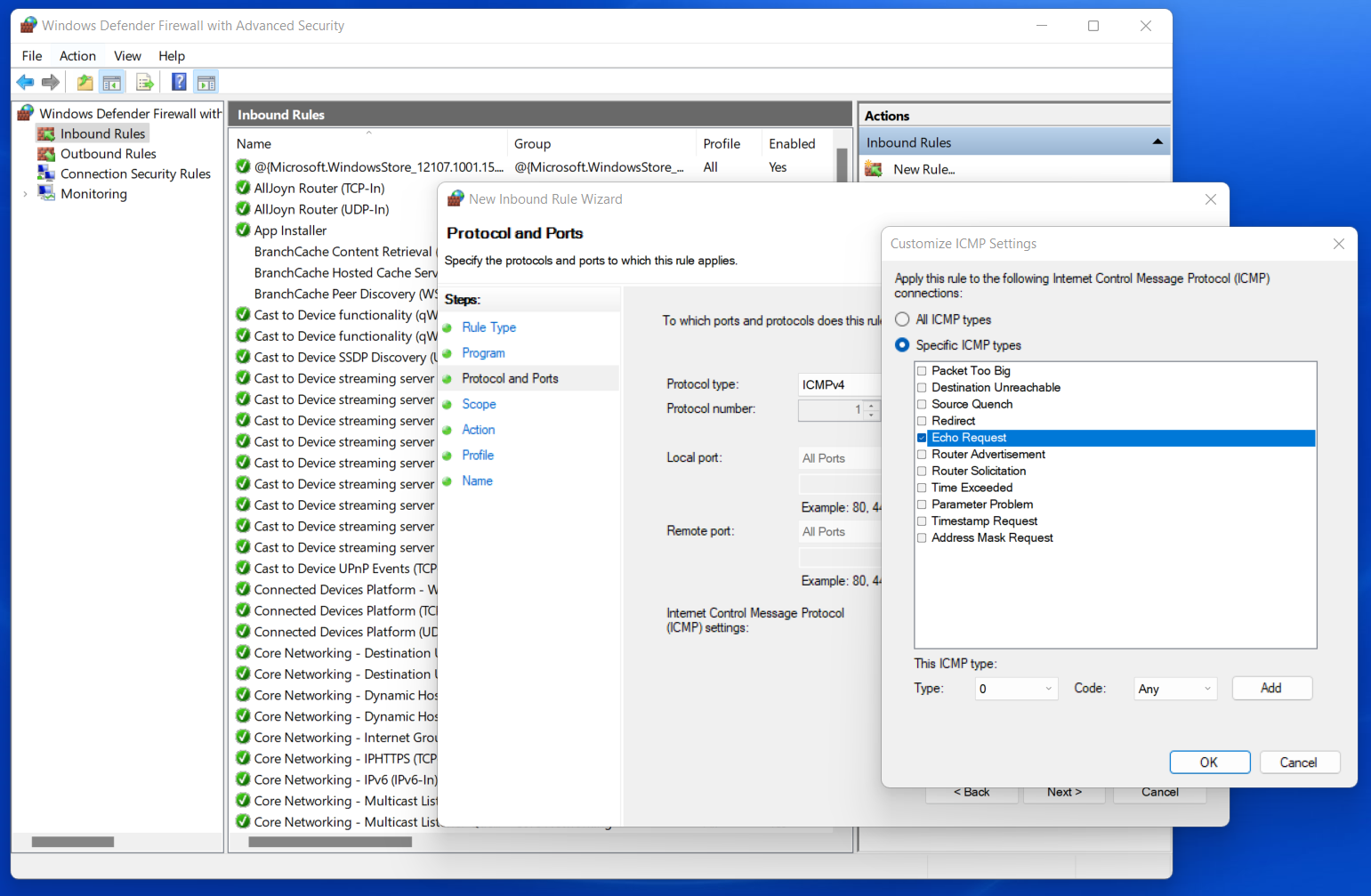Click green check icon beside App Installer

(x=243, y=230)
